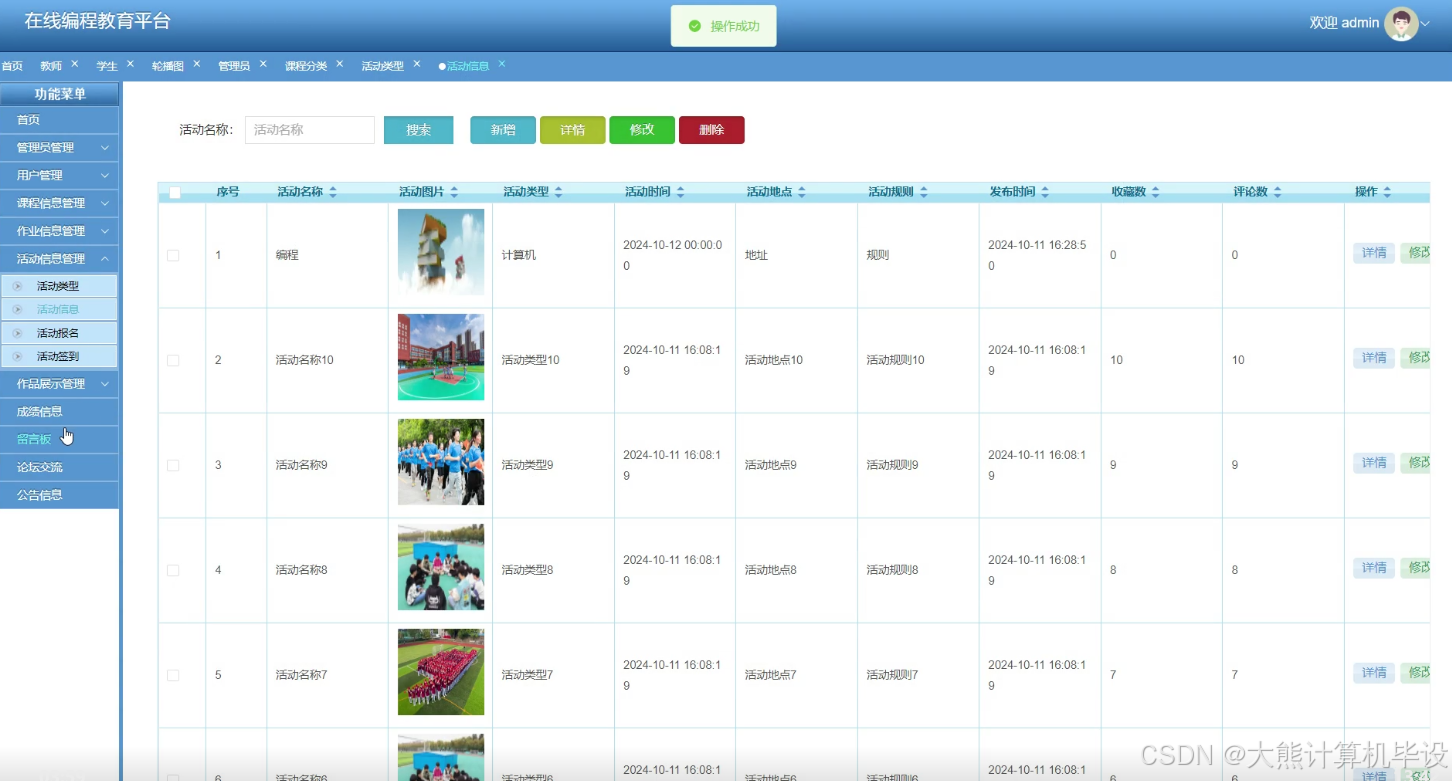The width and height of the screenshot is (1452, 781).
Task: Focus the 活动名称 search input field
Action: [x=310, y=130]
